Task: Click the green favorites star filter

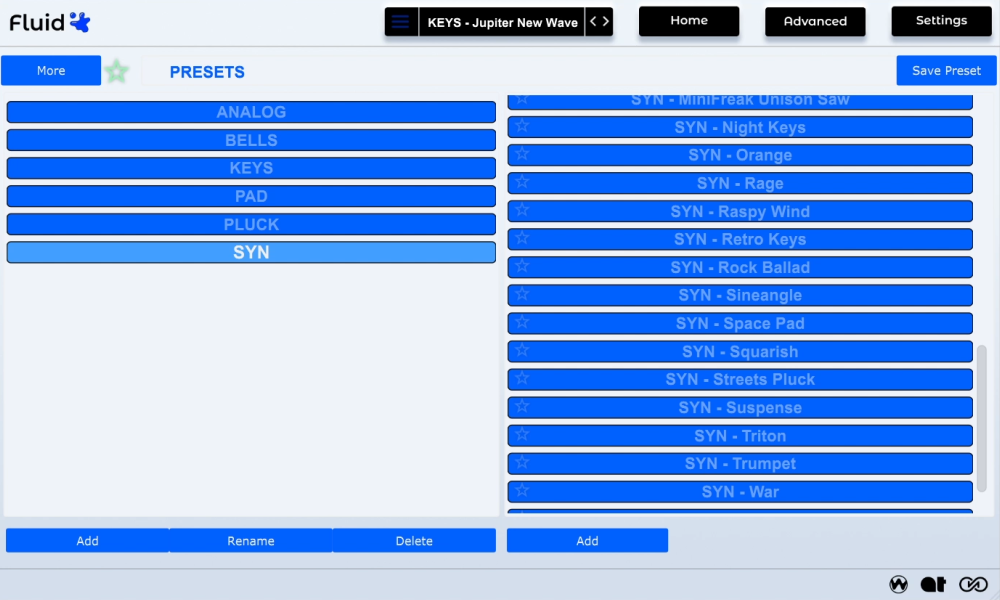Action: tap(117, 71)
